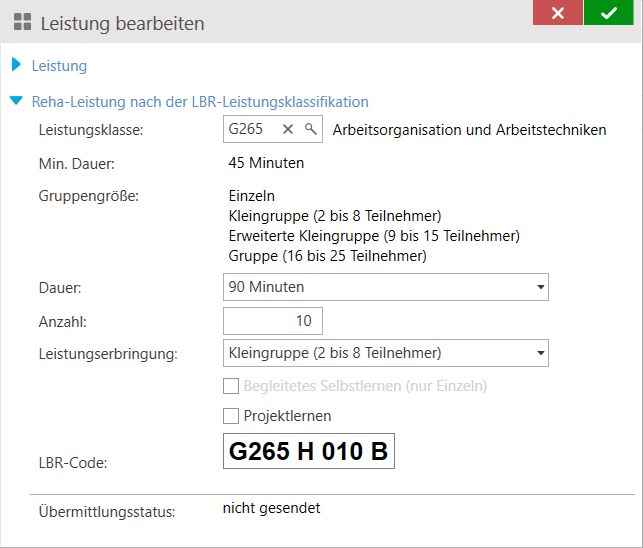Open the Leistungserbringung dropdown
Screen dimensions: 643x548
tap(385, 353)
